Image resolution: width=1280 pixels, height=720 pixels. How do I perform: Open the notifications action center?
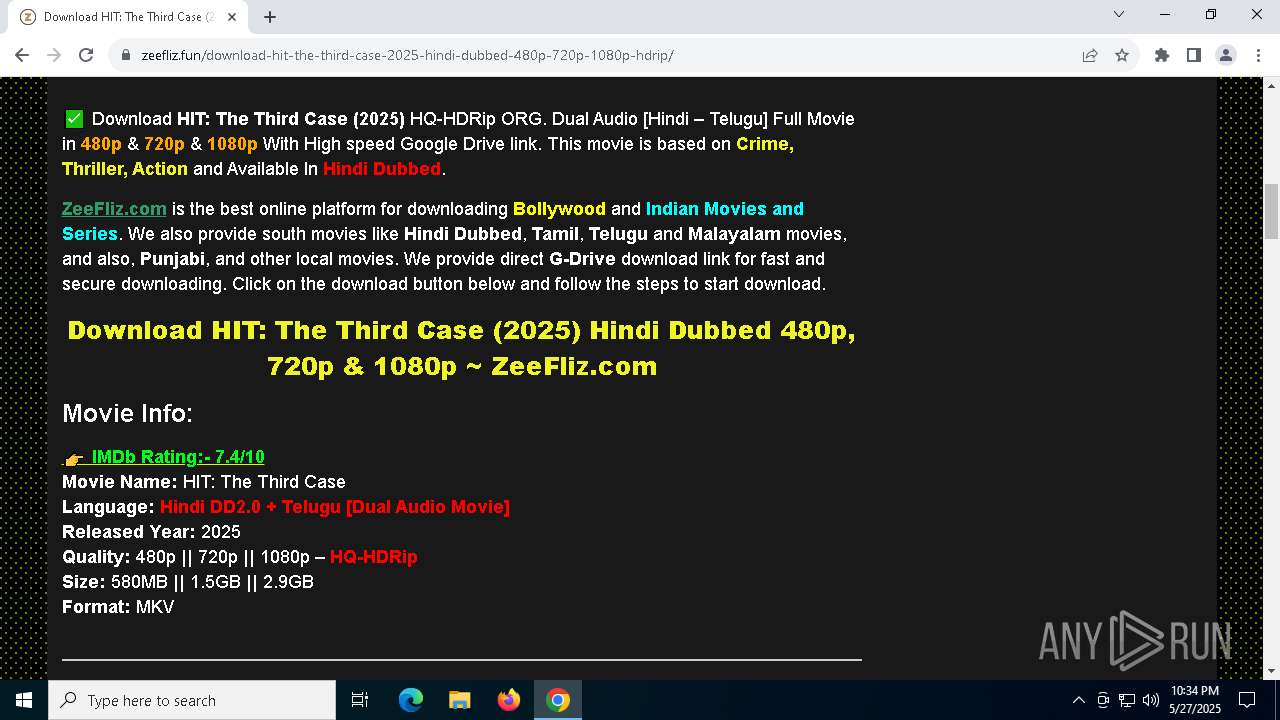click(1247, 700)
